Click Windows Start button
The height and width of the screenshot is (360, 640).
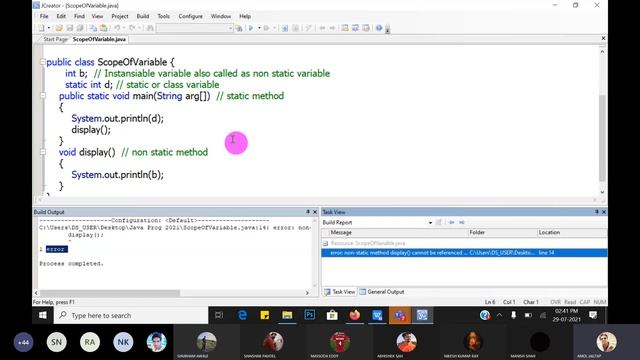tap(42, 315)
